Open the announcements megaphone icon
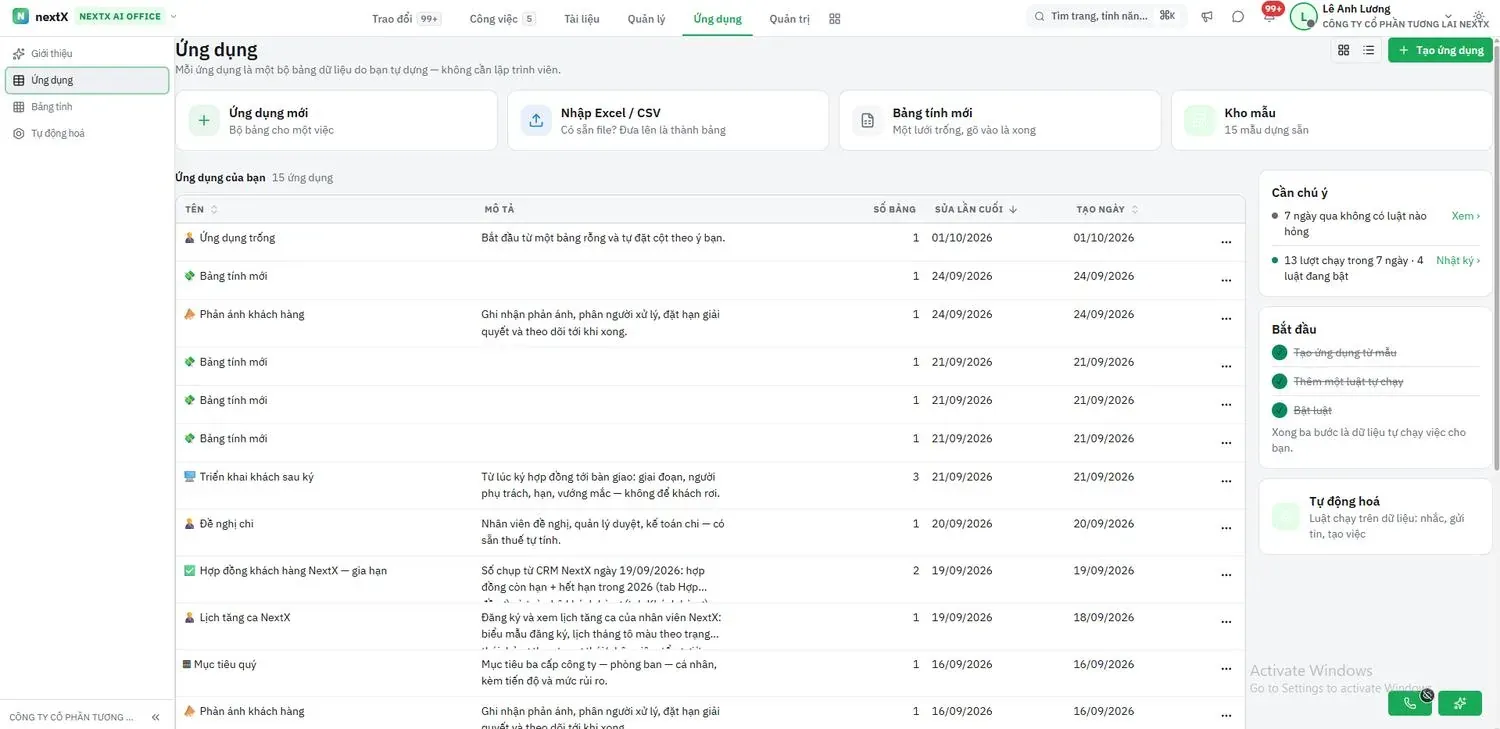Screen dimensions: 1500x729 tap(1207, 17)
